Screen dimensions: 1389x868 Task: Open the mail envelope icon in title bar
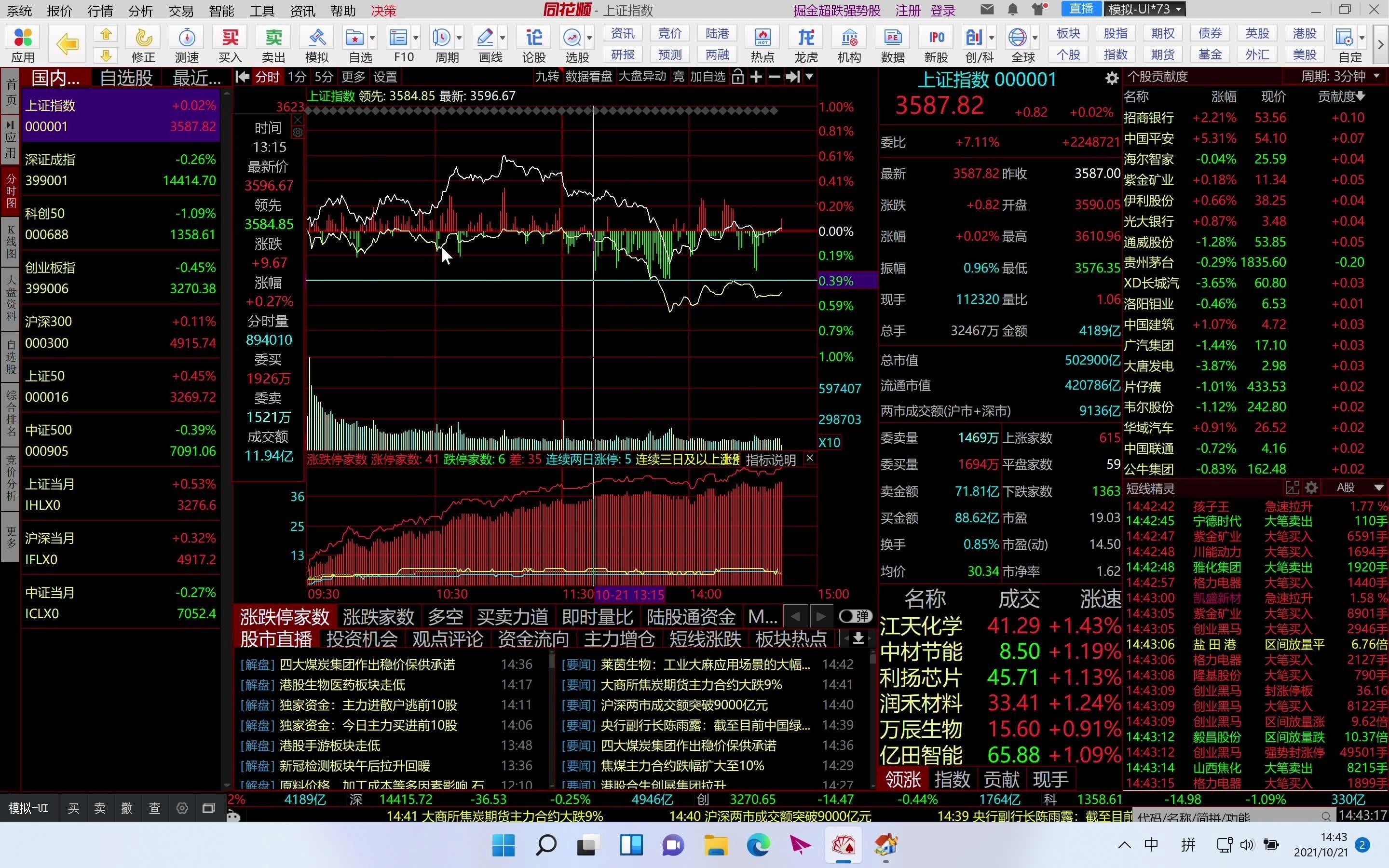tap(987, 10)
